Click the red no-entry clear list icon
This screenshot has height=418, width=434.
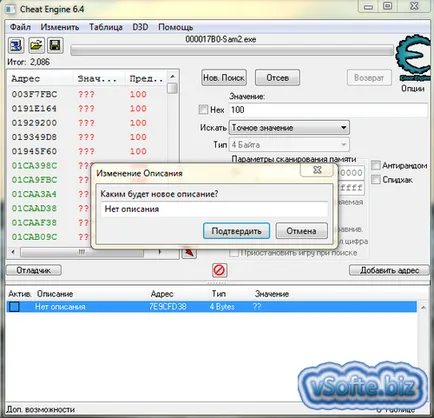click(219, 270)
